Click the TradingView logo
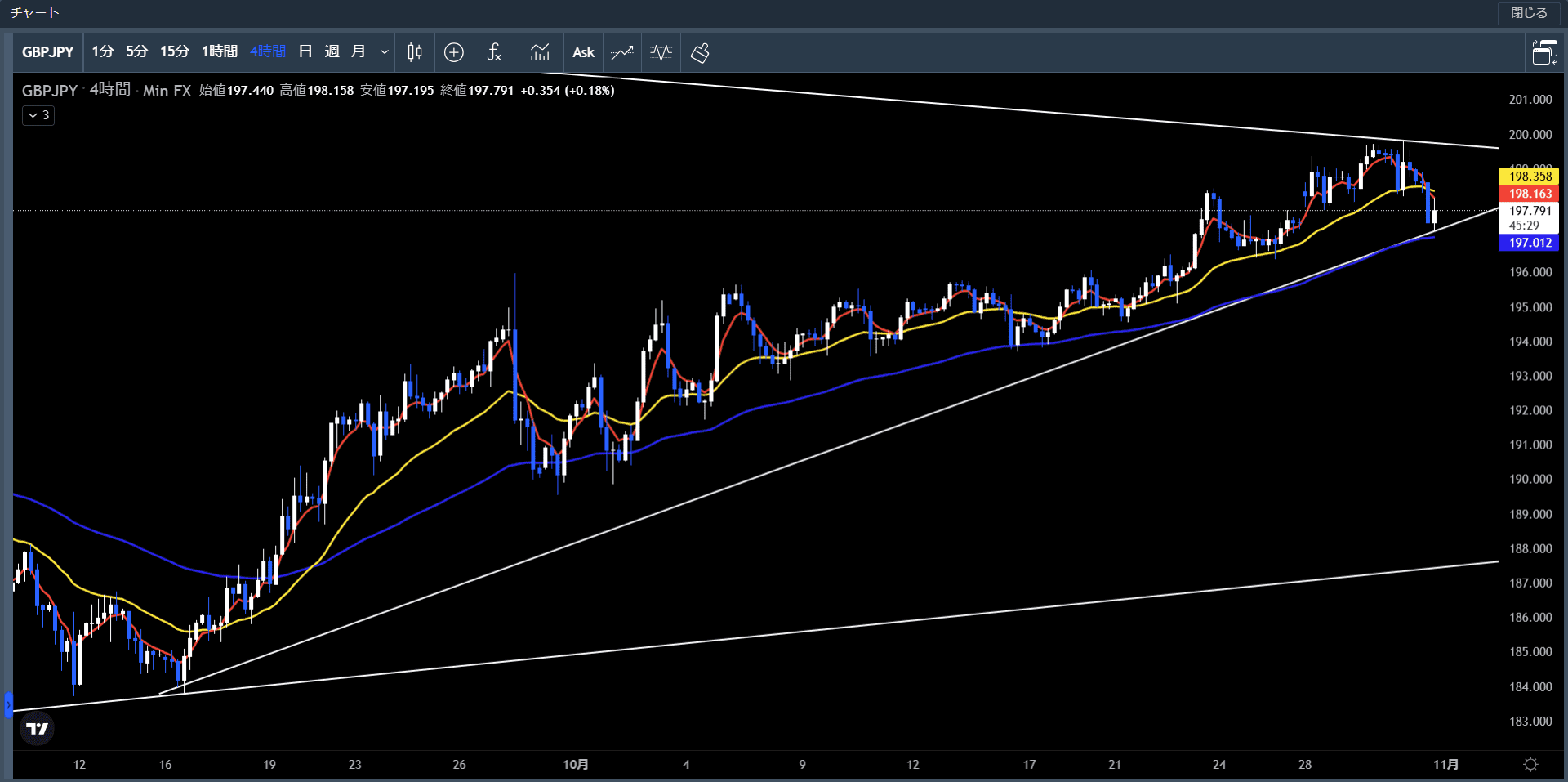This screenshot has height=782, width=1568. 37,728
